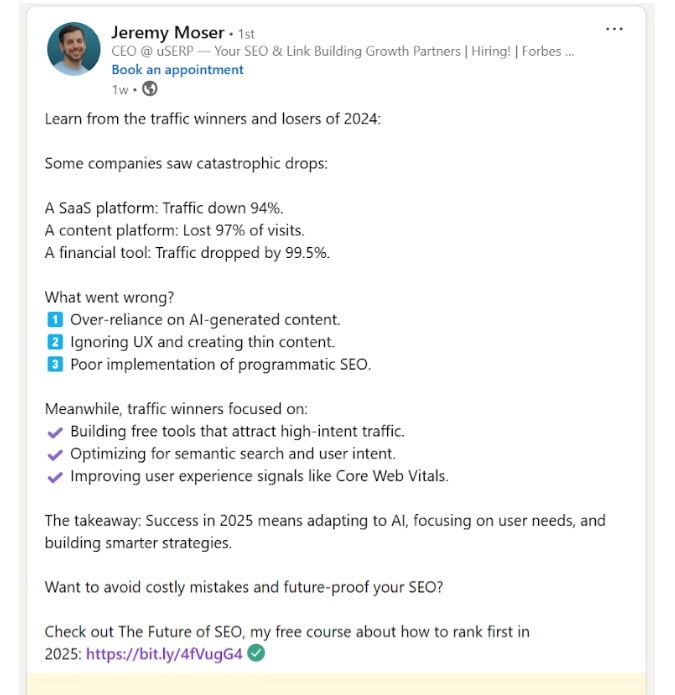Open the Jeremy Moser name link
The image size is (675, 695).
click(168, 33)
